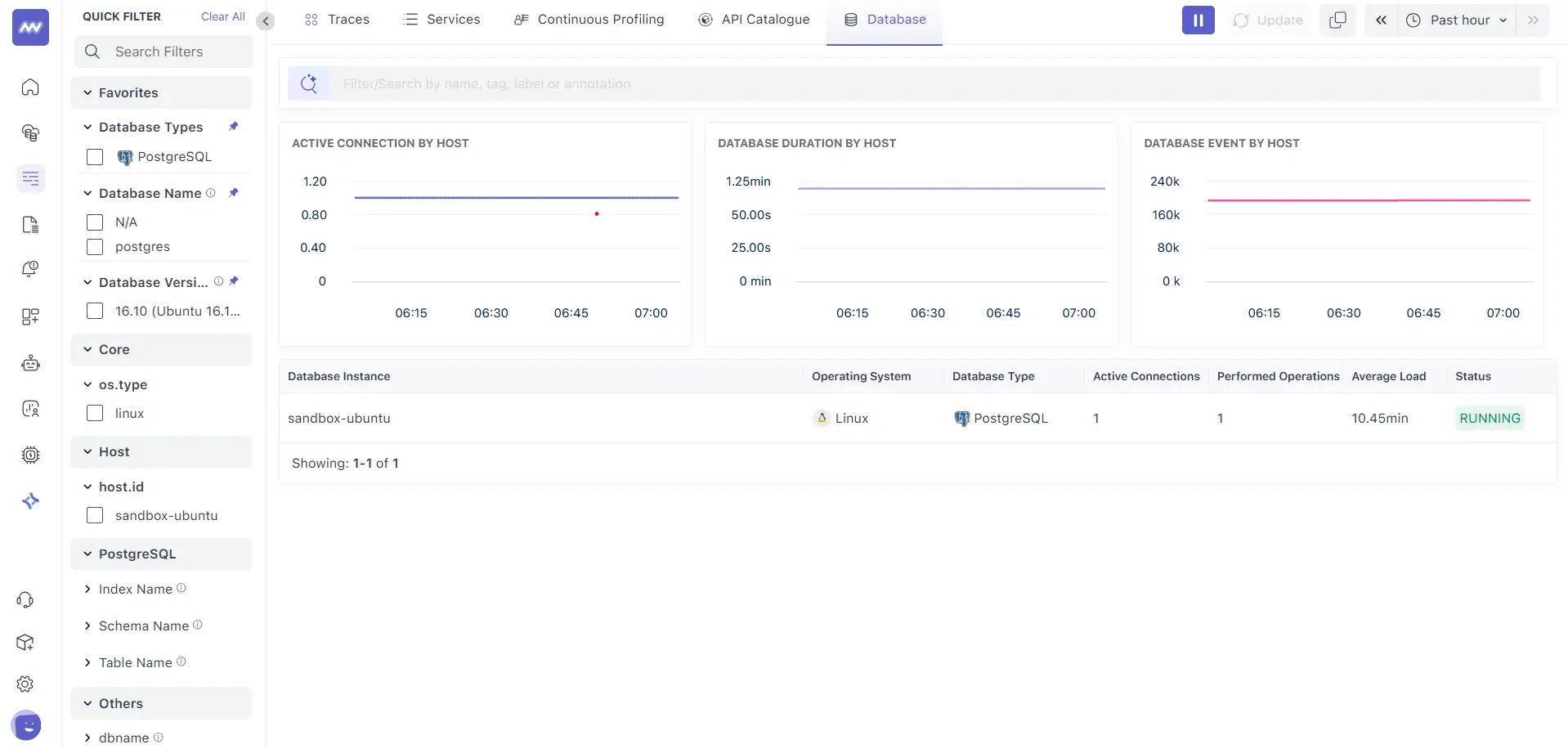Check the sandbox-ubuntu host.id checkbox
The height and width of the screenshot is (749, 1568).
95,515
